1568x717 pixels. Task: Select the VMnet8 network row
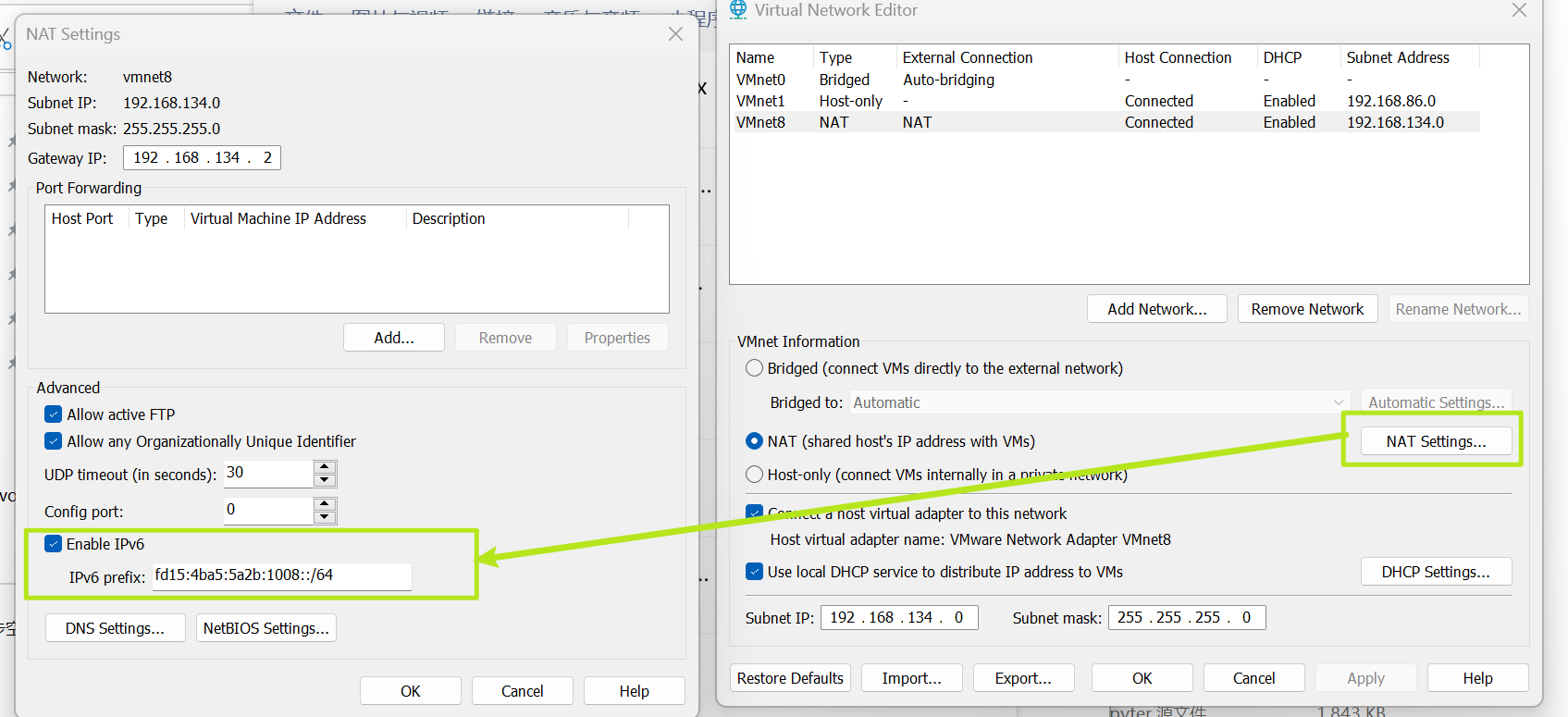pyautogui.click(x=1106, y=122)
